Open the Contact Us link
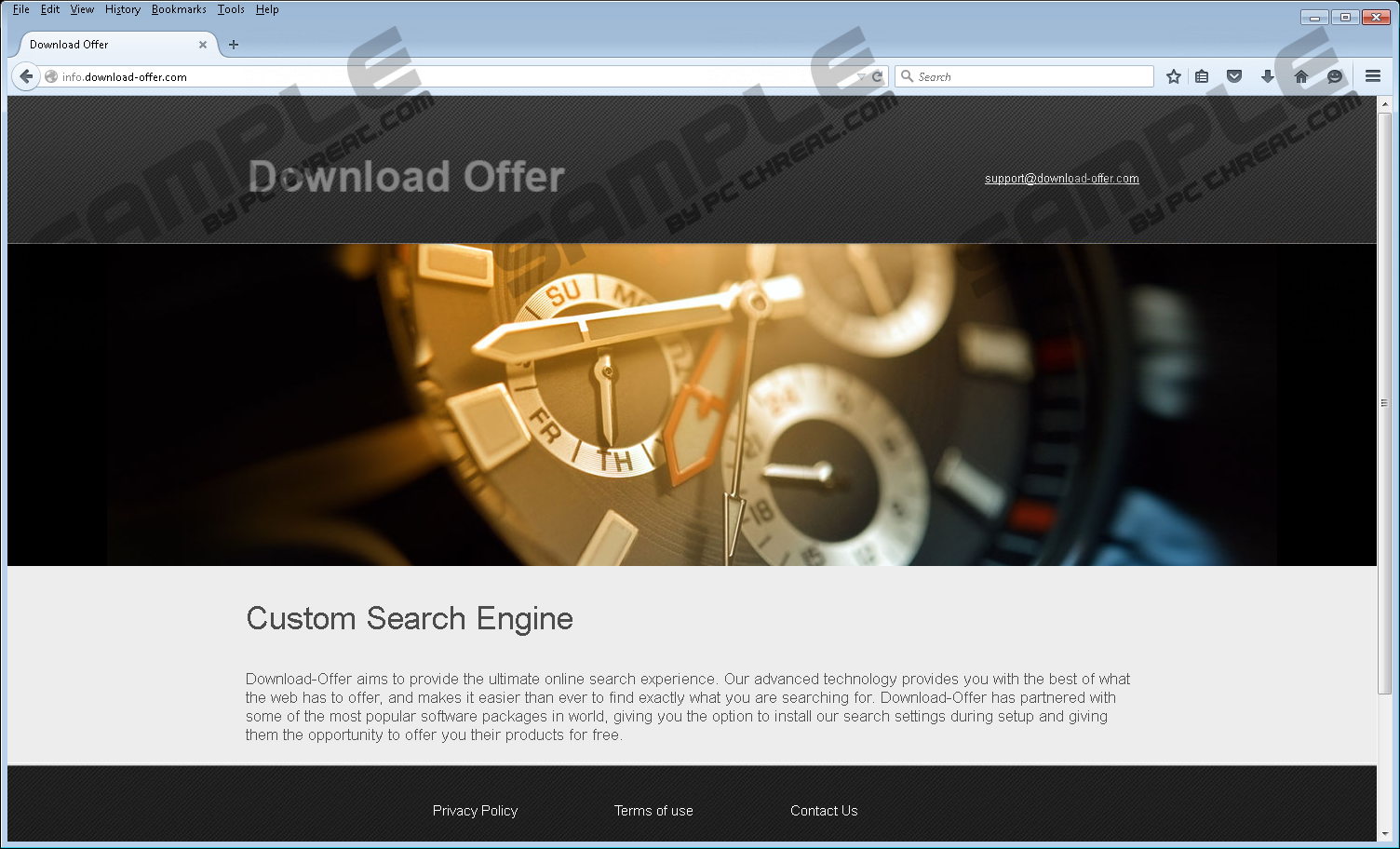Viewport: 1400px width, 849px height. (x=824, y=811)
